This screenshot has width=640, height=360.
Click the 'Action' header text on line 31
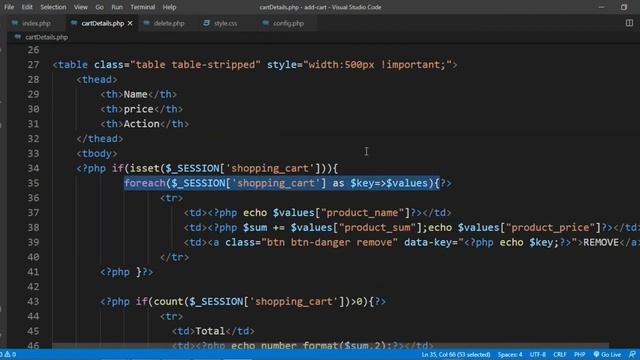pos(142,124)
